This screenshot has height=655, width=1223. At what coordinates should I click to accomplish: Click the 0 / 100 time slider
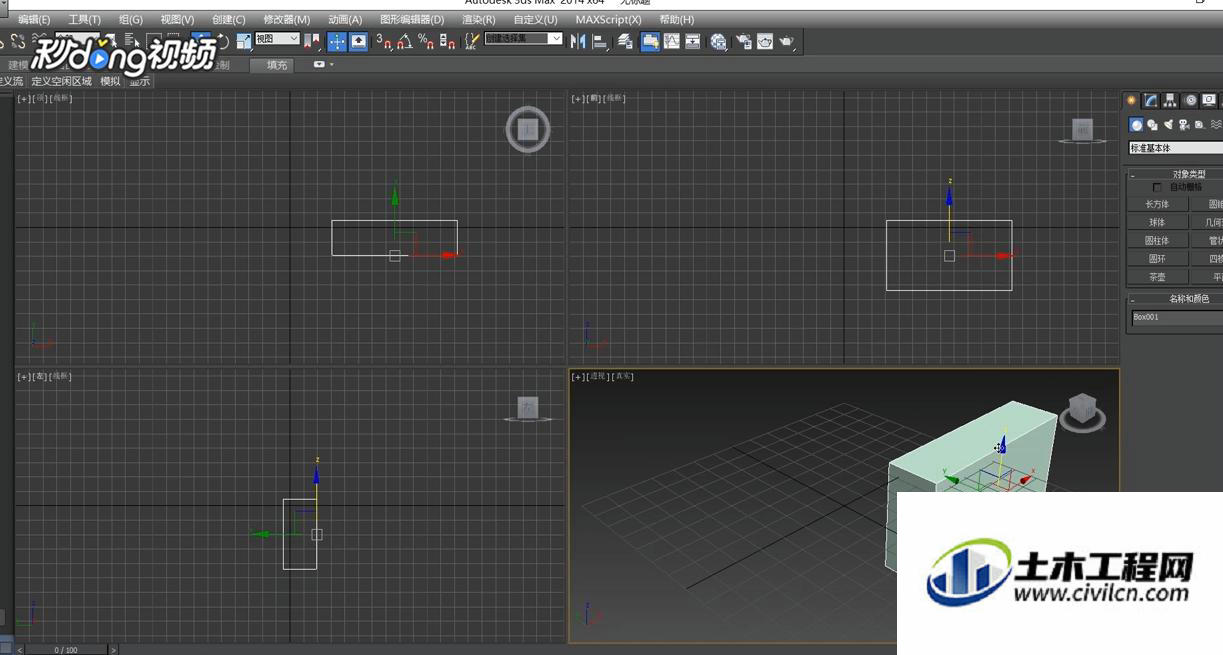point(65,650)
